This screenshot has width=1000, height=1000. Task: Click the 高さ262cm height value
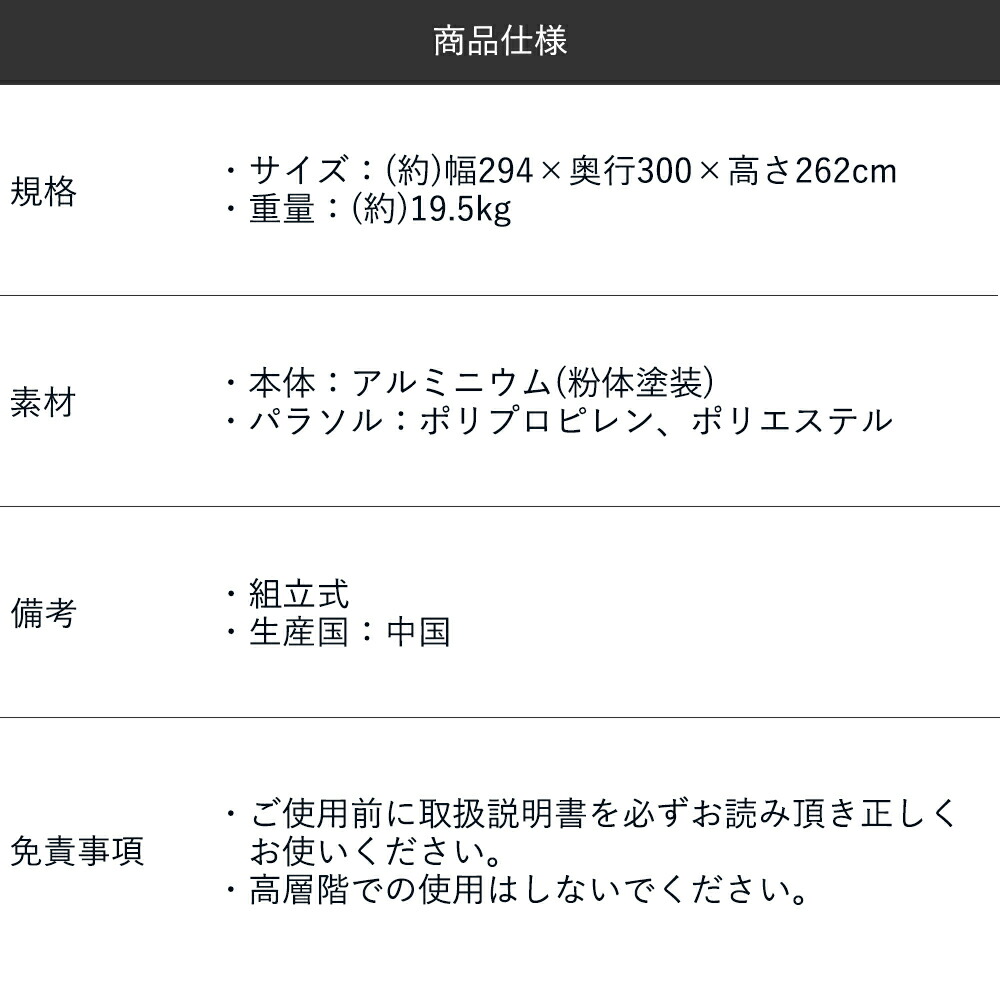pyautogui.click(x=812, y=171)
